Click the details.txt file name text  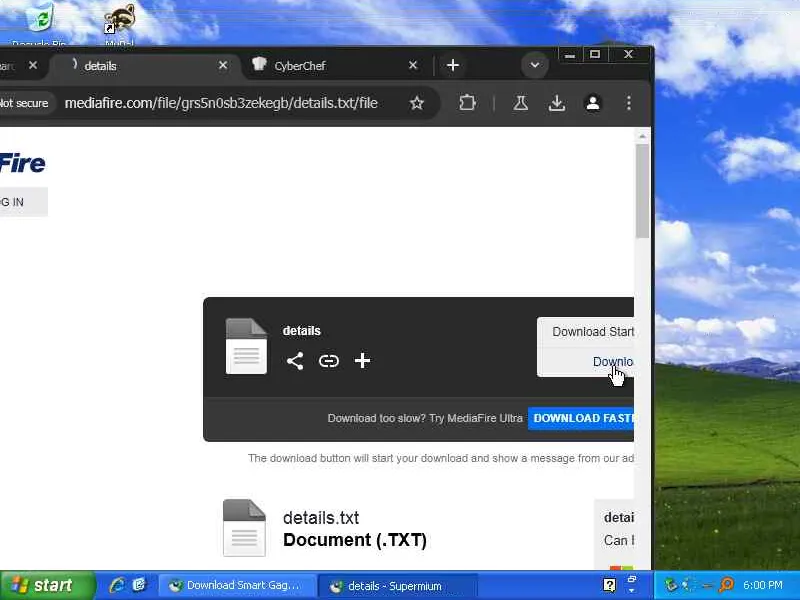coord(321,518)
